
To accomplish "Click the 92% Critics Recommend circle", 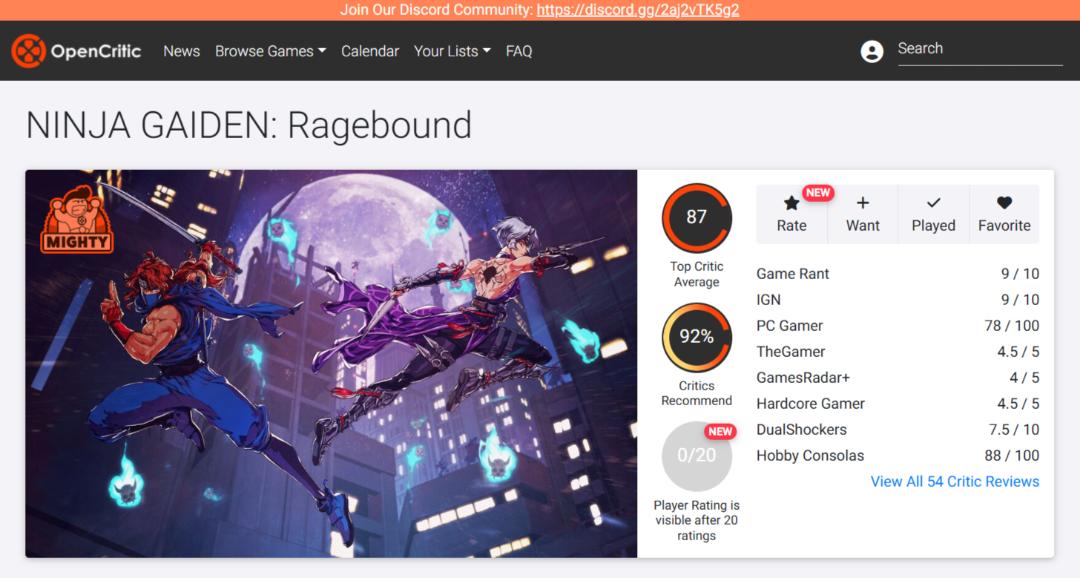I will coord(696,337).
